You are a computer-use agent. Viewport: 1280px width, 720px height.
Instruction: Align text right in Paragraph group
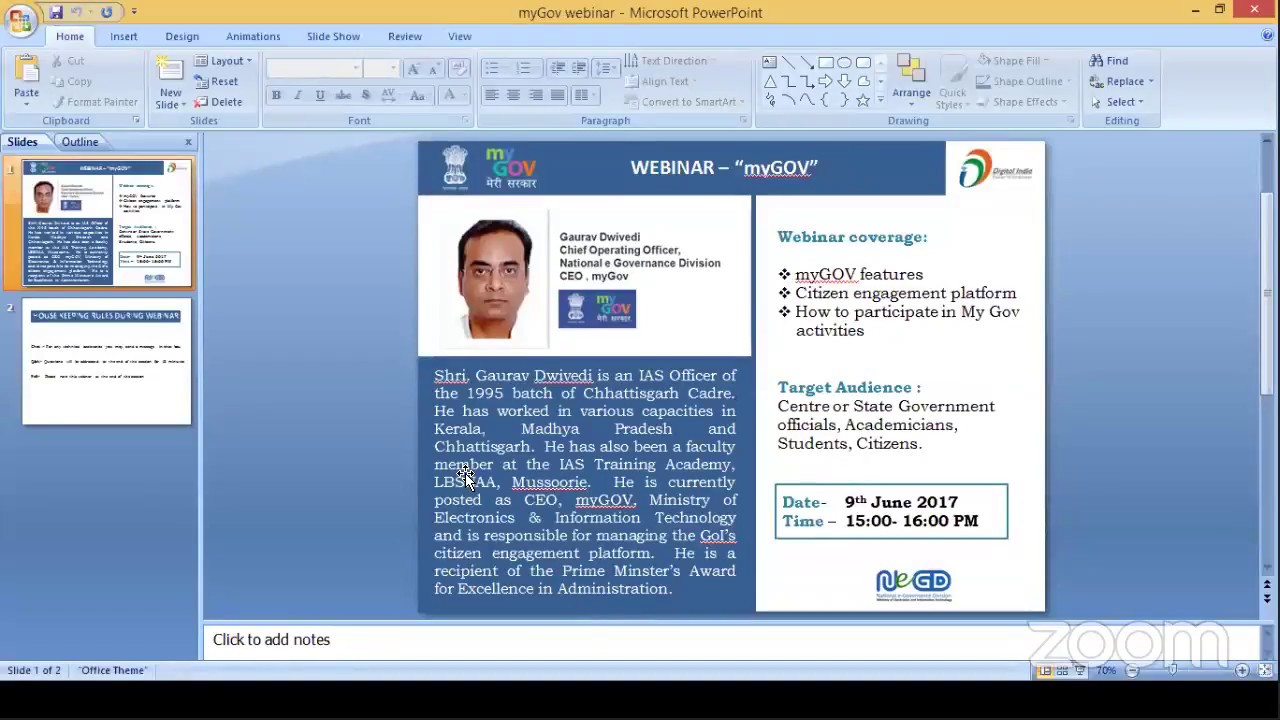536,95
